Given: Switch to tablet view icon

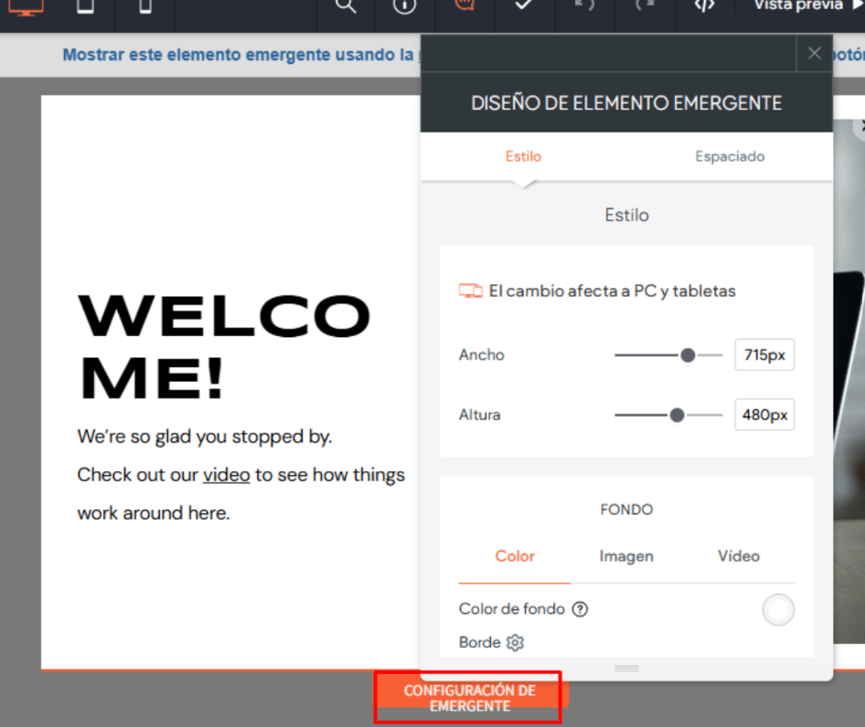Looking at the screenshot, I should 85,6.
